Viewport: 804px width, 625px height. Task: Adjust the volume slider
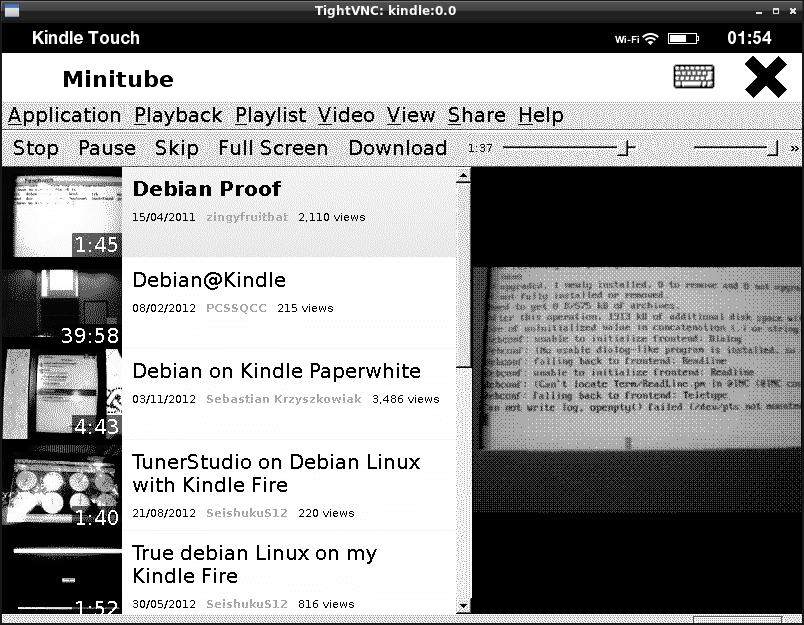(736, 149)
